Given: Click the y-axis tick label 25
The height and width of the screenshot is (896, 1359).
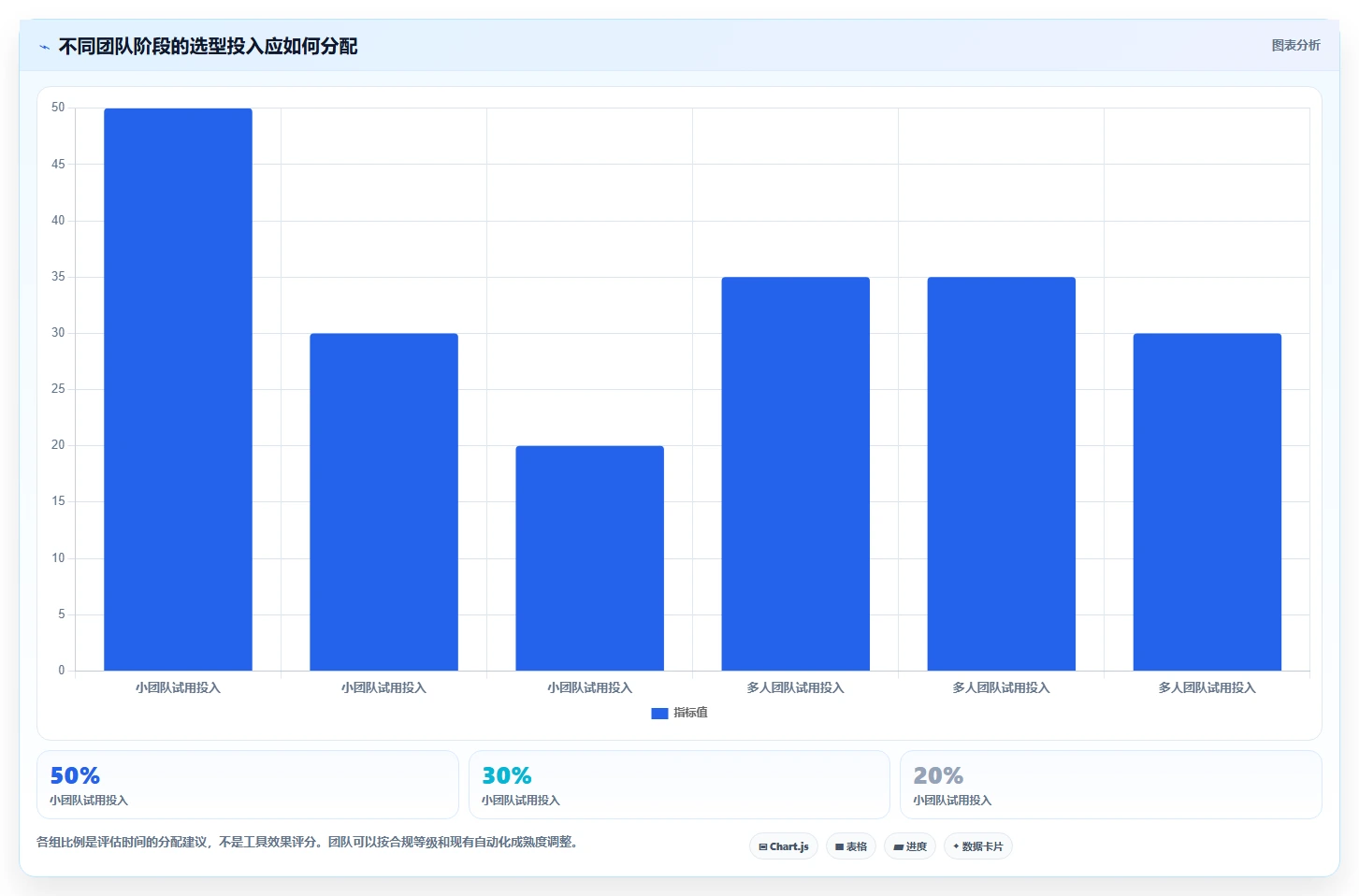Looking at the screenshot, I should tap(58, 388).
